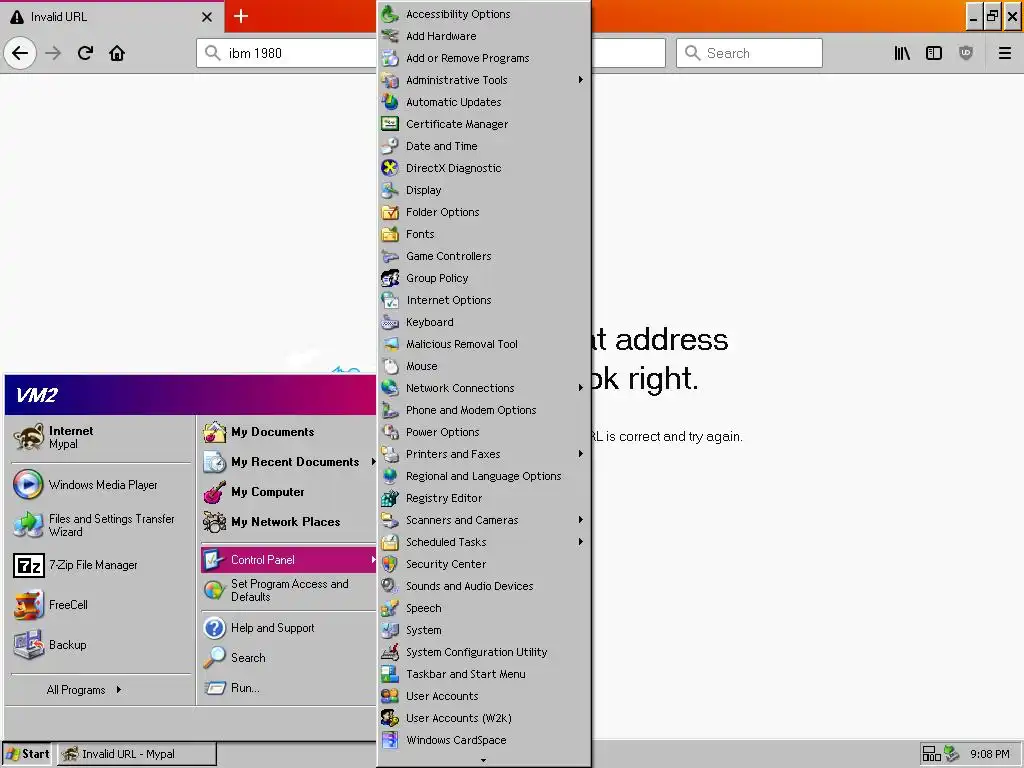Open Windows CardSpace entry
The image size is (1024, 768).
point(484,740)
